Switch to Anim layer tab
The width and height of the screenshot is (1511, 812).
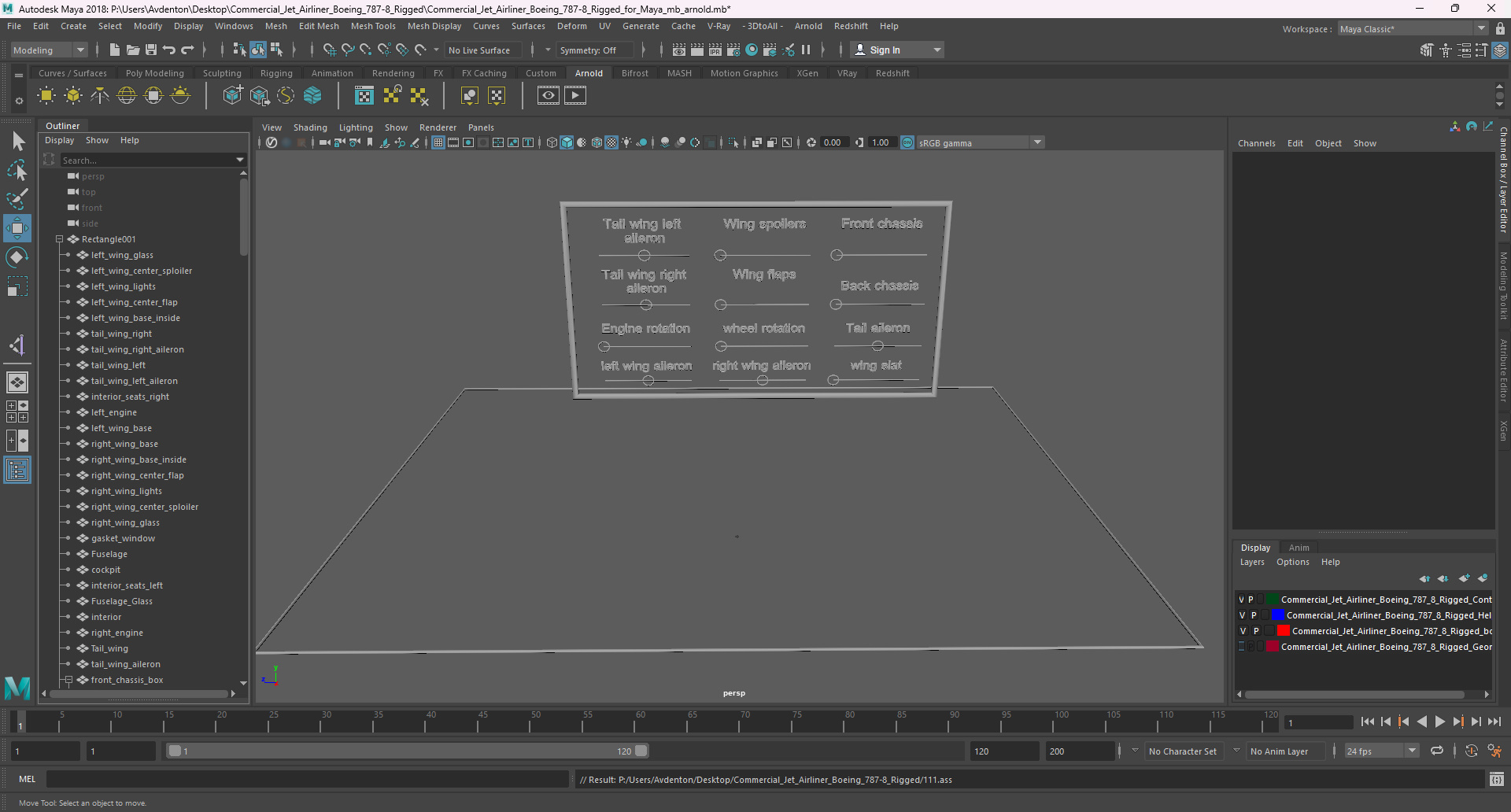(x=1299, y=548)
